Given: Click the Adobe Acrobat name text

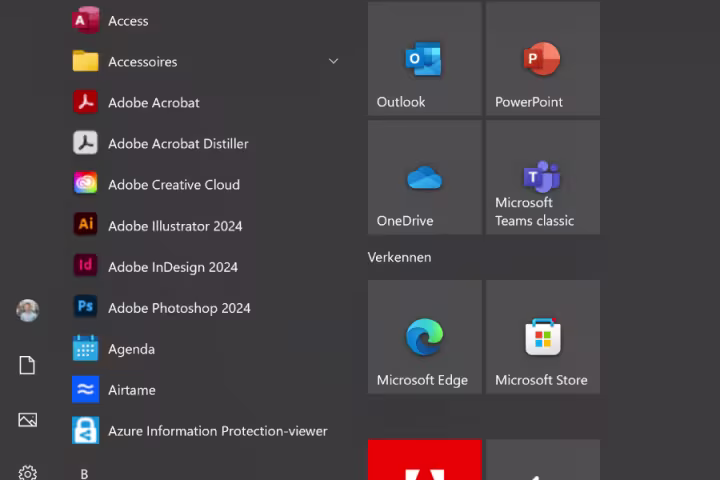Looking at the screenshot, I should pyautogui.click(x=154, y=102).
